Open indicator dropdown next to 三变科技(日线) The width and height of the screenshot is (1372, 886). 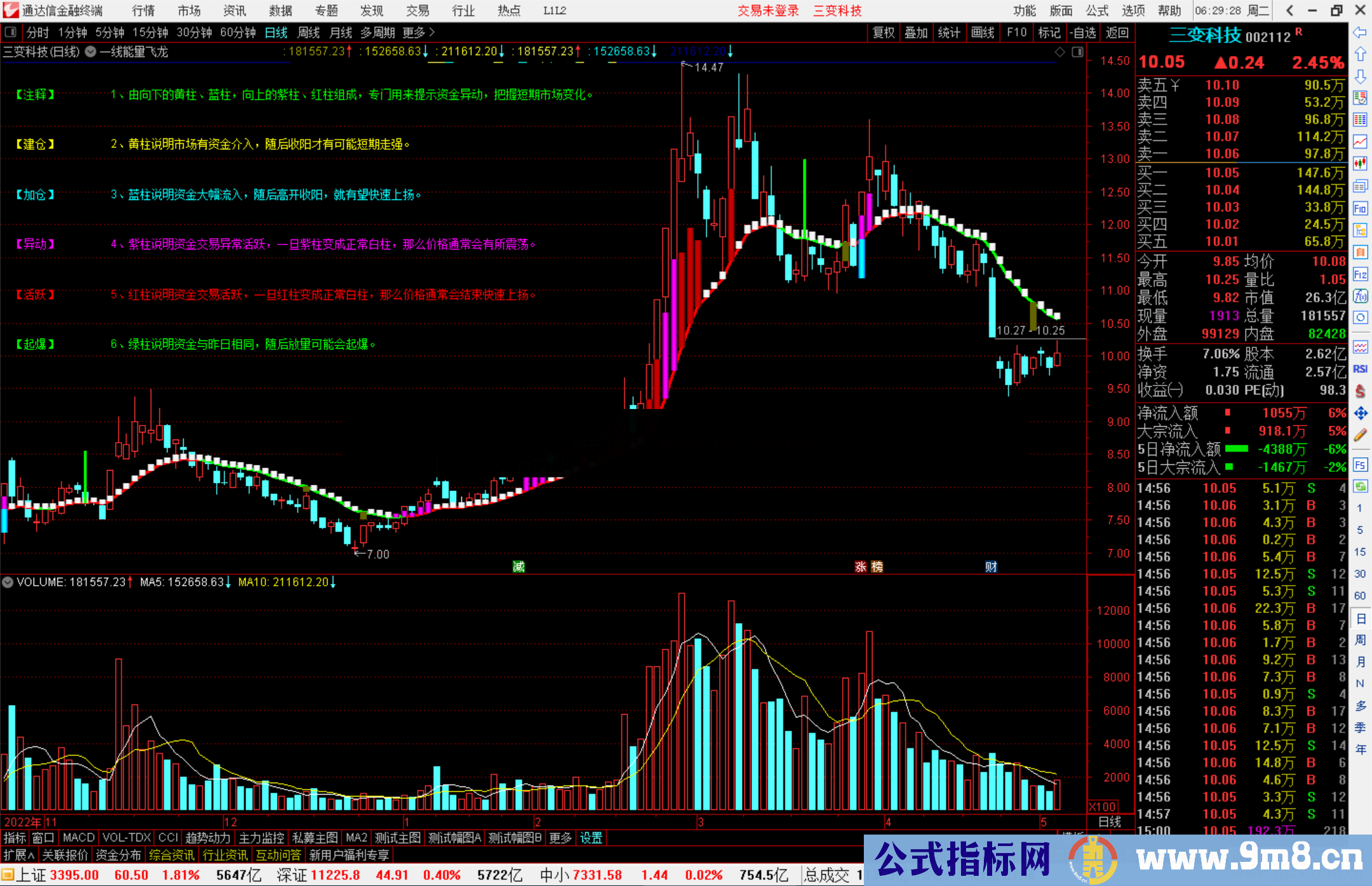[90, 52]
